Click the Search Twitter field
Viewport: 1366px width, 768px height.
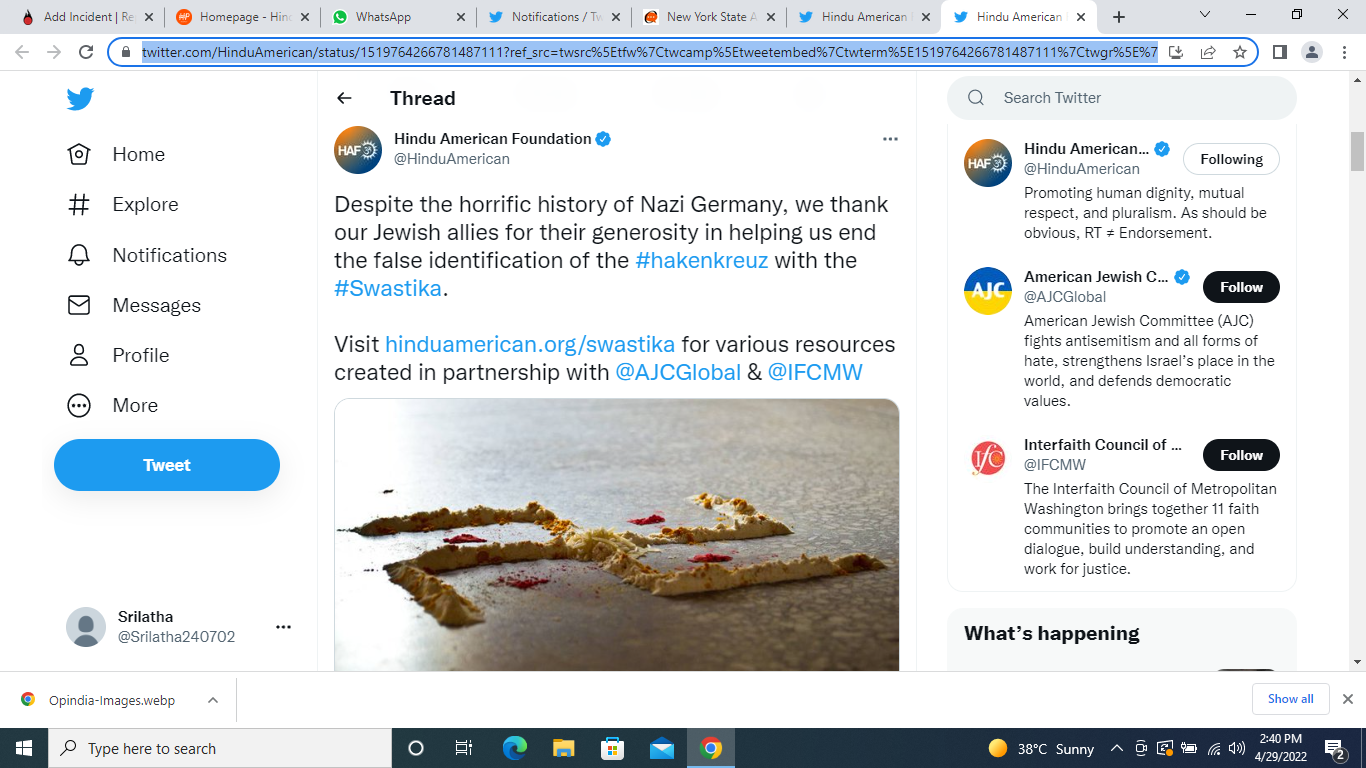[1122, 98]
